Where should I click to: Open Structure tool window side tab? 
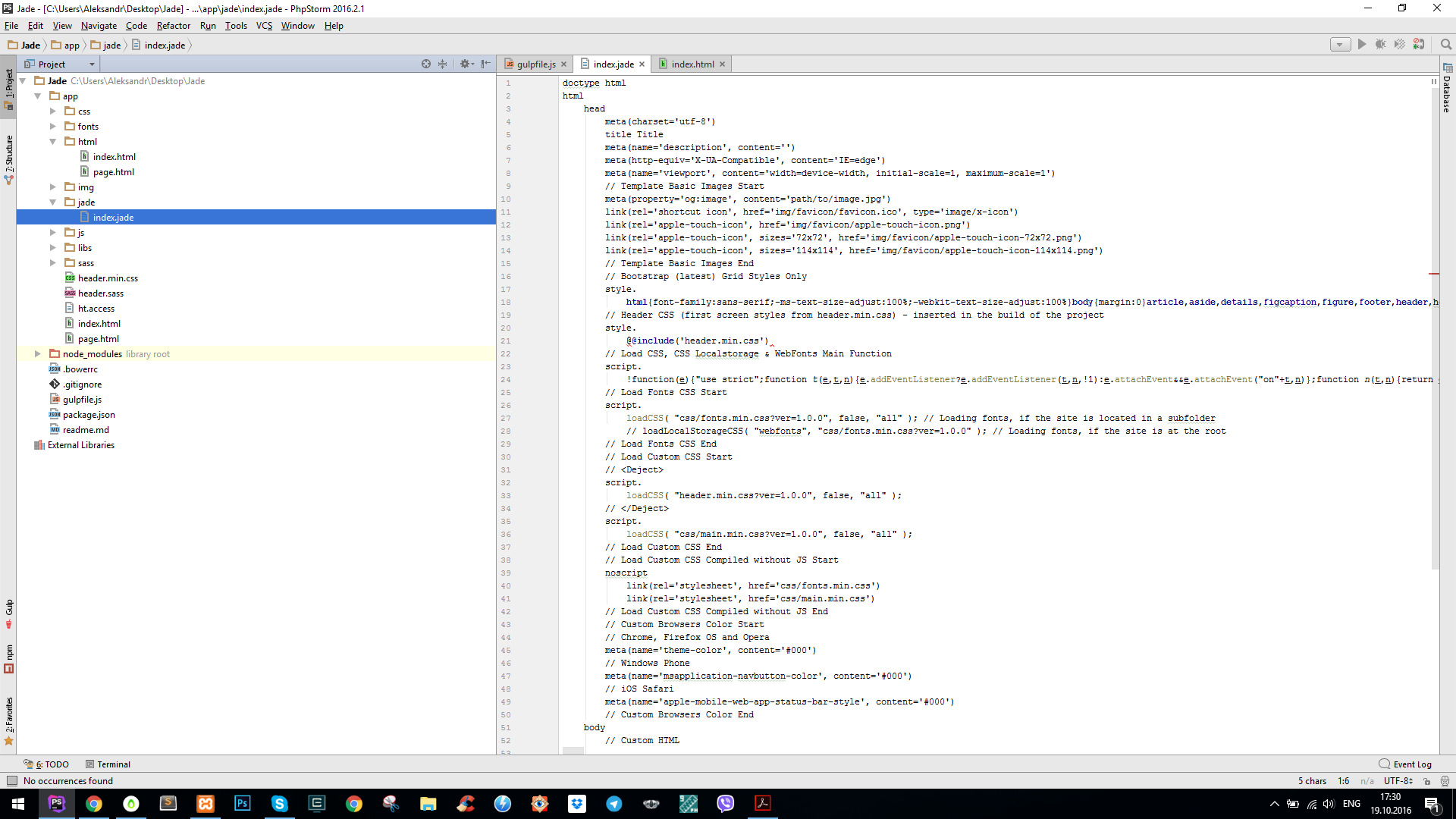pyautogui.click(x=8, y=160)
